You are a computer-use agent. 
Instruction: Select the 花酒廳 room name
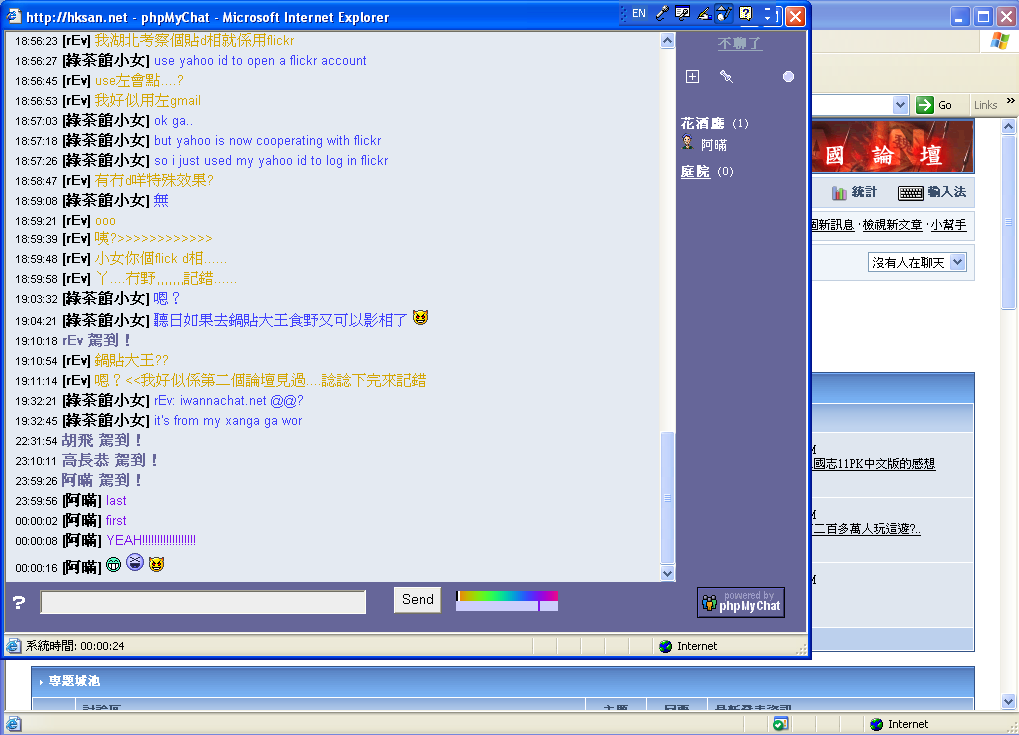point(703,123)
